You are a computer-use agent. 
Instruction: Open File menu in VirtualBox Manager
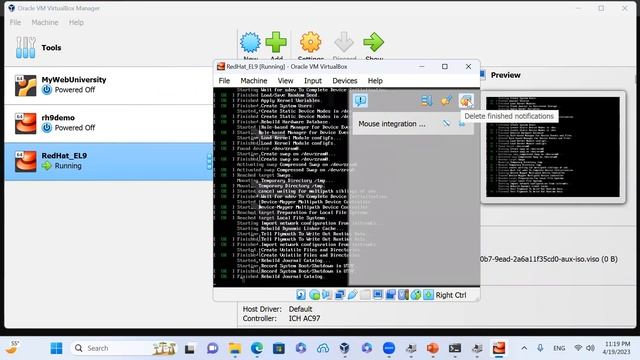pos(15,22)
